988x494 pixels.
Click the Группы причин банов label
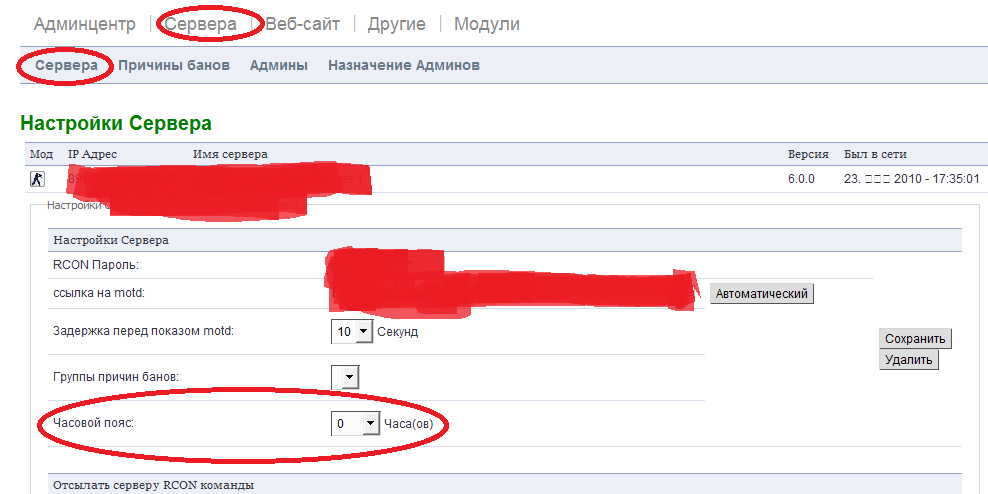116,377
